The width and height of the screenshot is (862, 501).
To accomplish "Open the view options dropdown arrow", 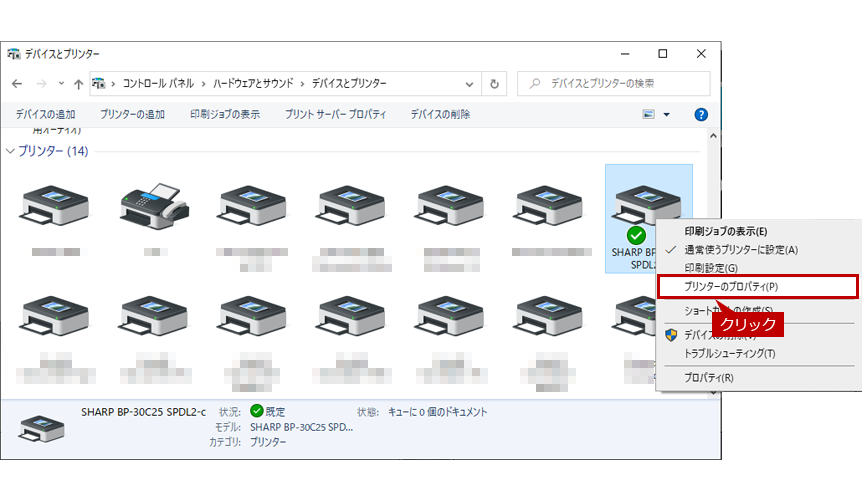I will pyautogui.click(x=666, y=114).
